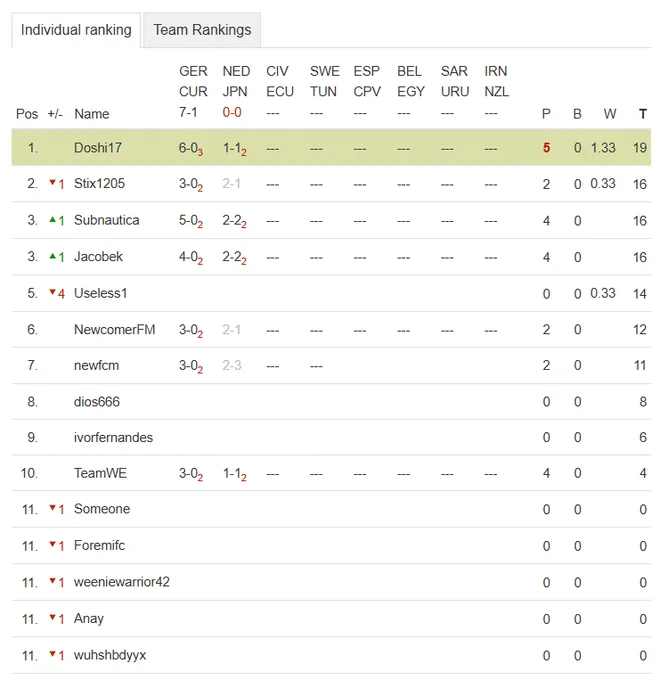Click Doshi17's red 5 points value

pos(546,148)
